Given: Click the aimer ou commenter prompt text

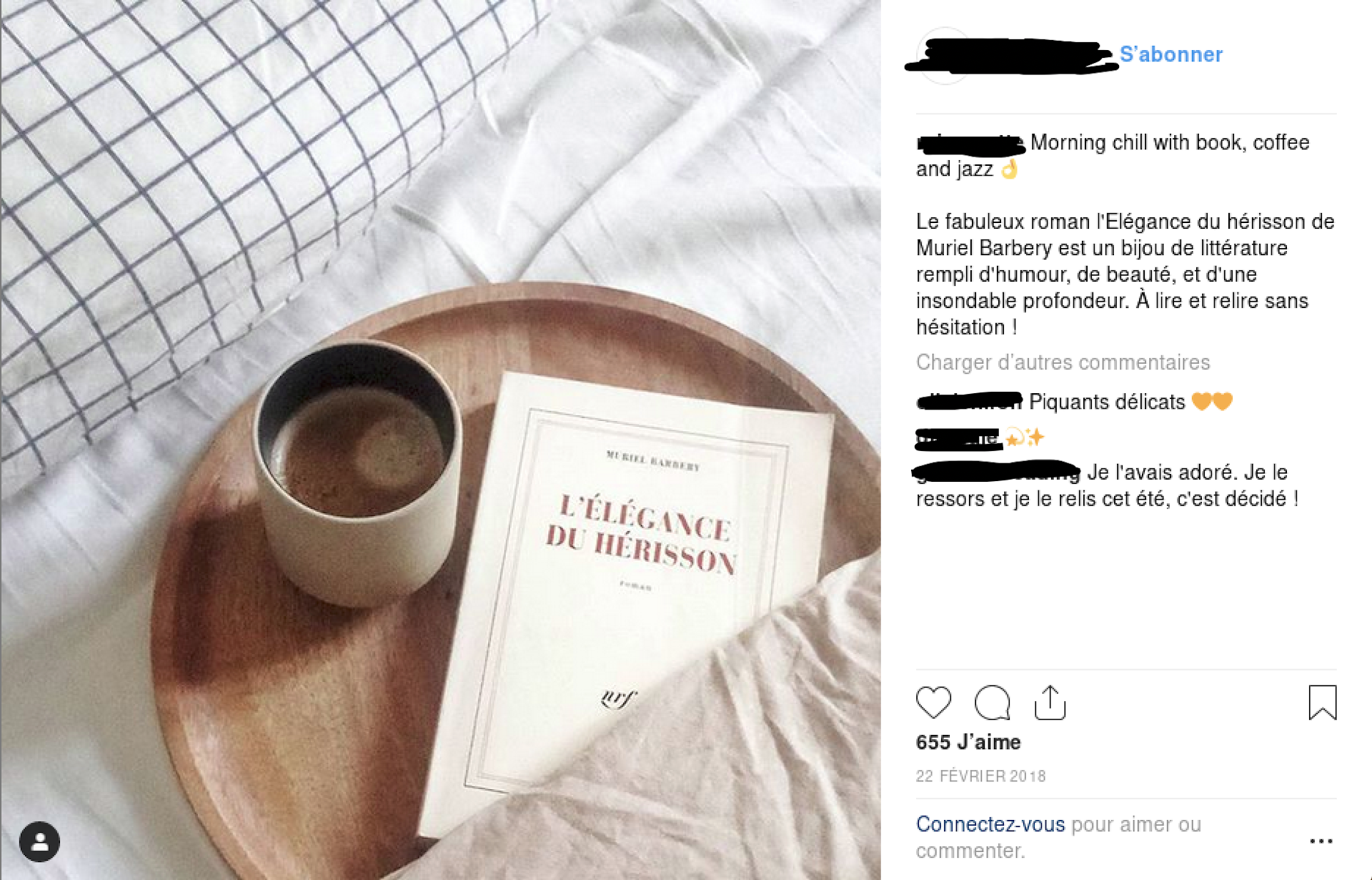Looking at the screenshot, I should (x=1058, y=837).
